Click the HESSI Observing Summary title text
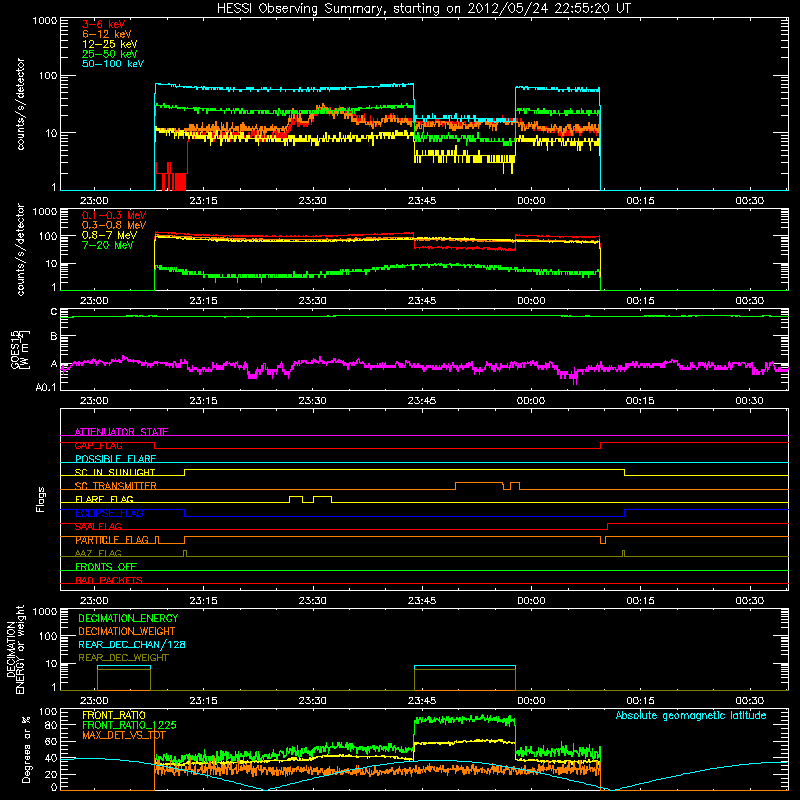 (423, 9)
